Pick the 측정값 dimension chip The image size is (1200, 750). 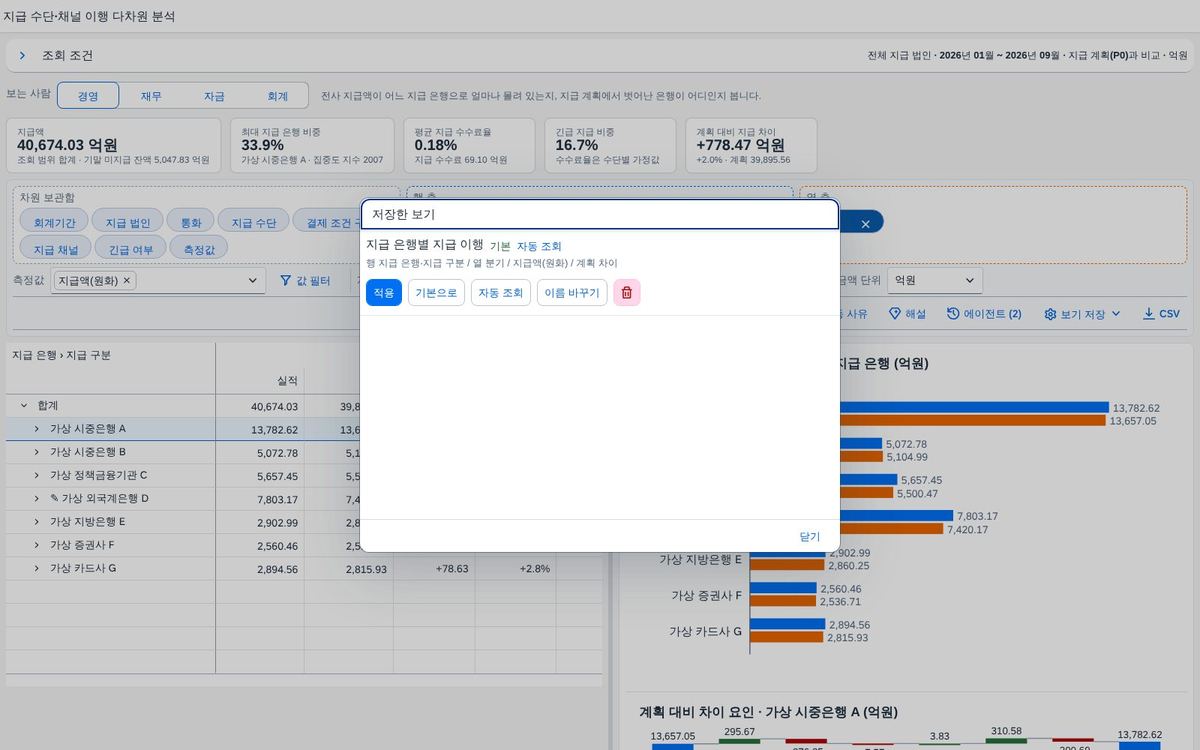[199, 248]
